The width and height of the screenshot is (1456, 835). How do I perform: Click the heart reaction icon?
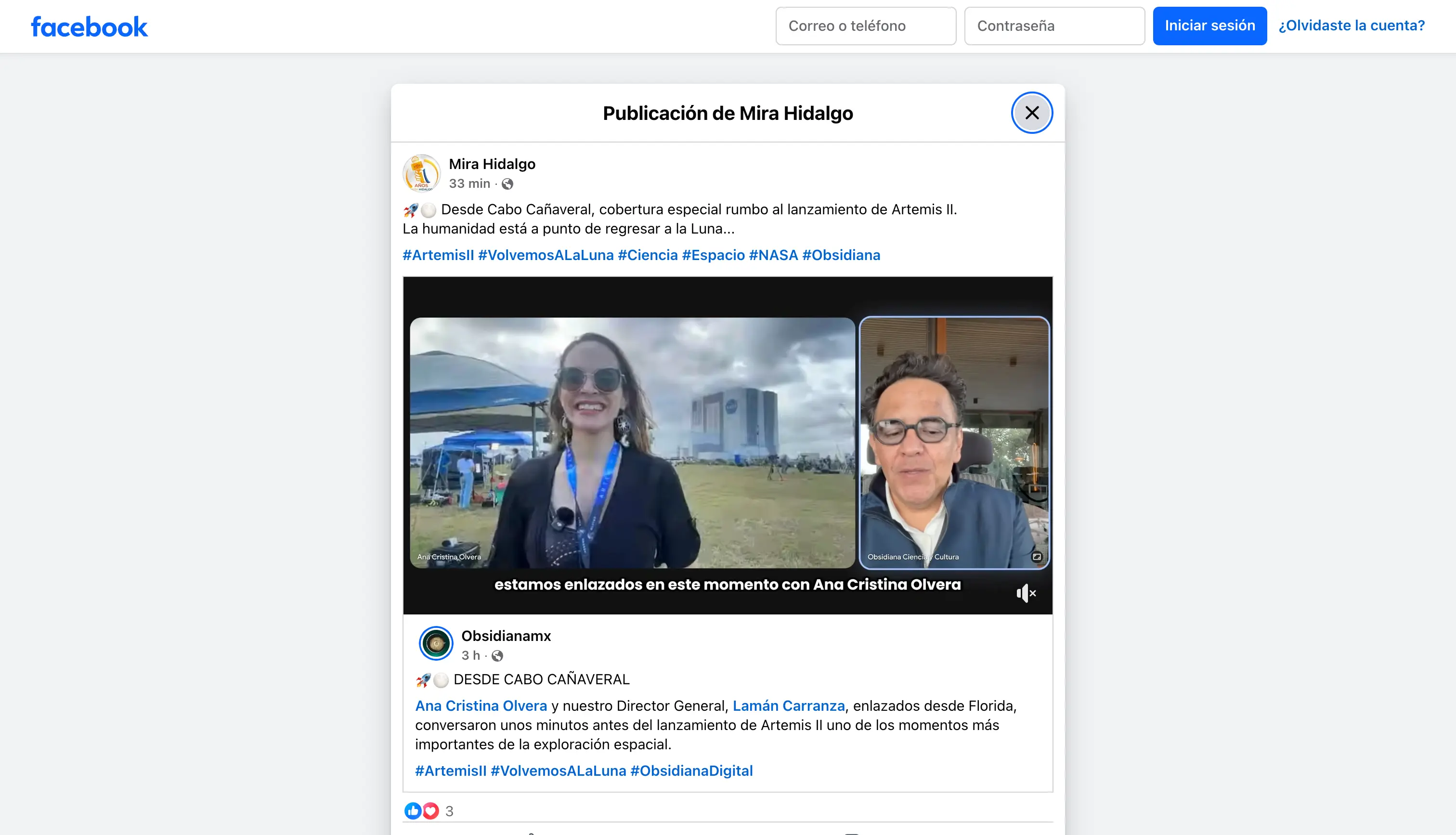point(430,810)
